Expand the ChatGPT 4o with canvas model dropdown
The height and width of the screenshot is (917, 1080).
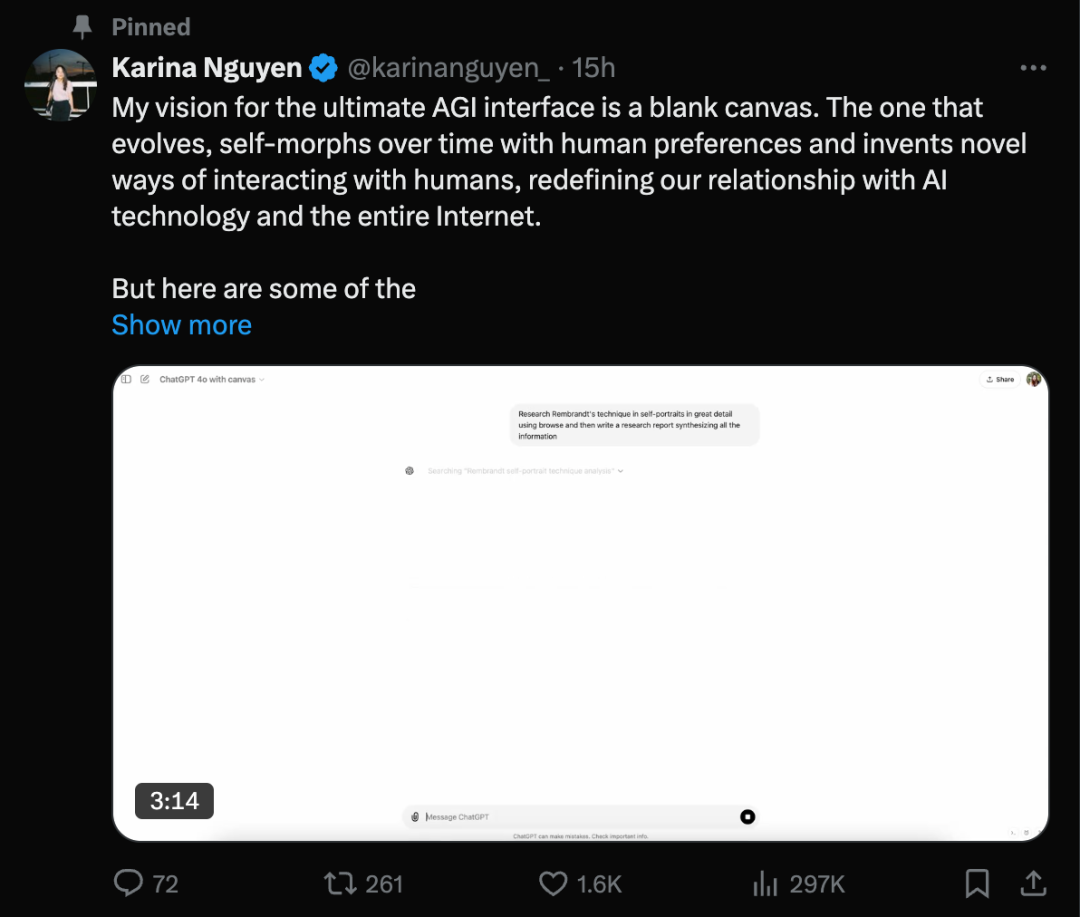coord(211,380)
